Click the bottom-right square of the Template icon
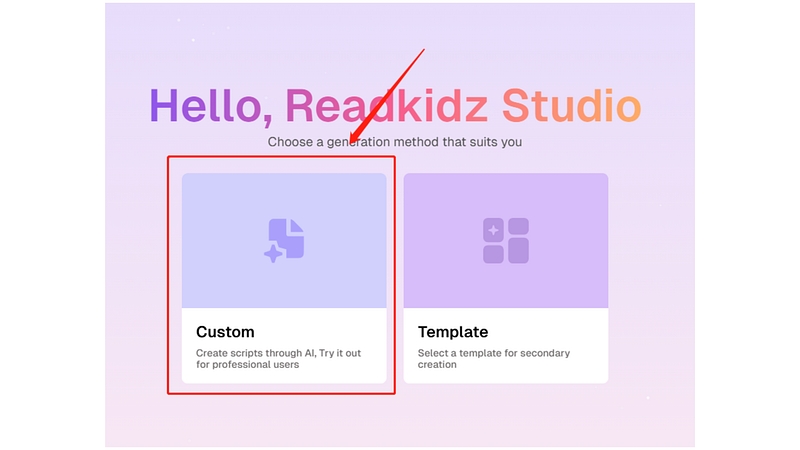 (518, 253)
